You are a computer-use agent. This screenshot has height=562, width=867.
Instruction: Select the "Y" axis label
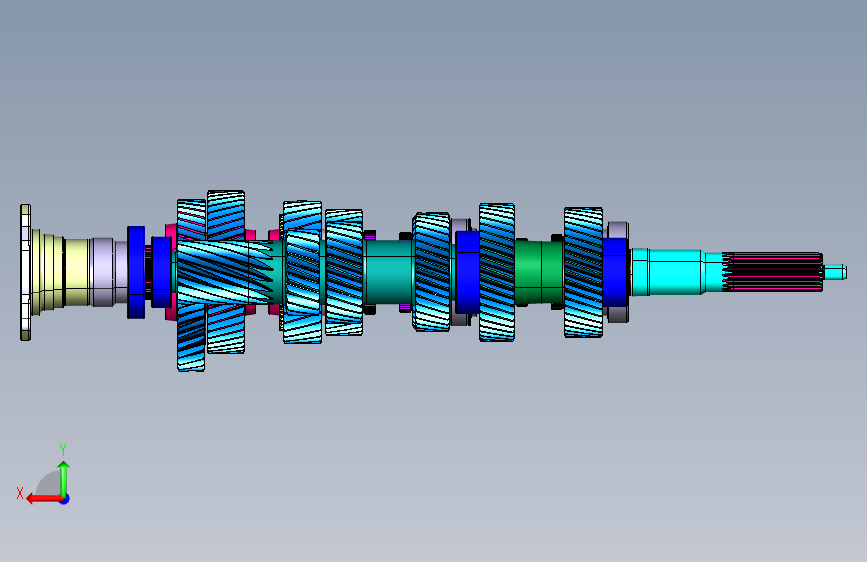tap(63, 450)
